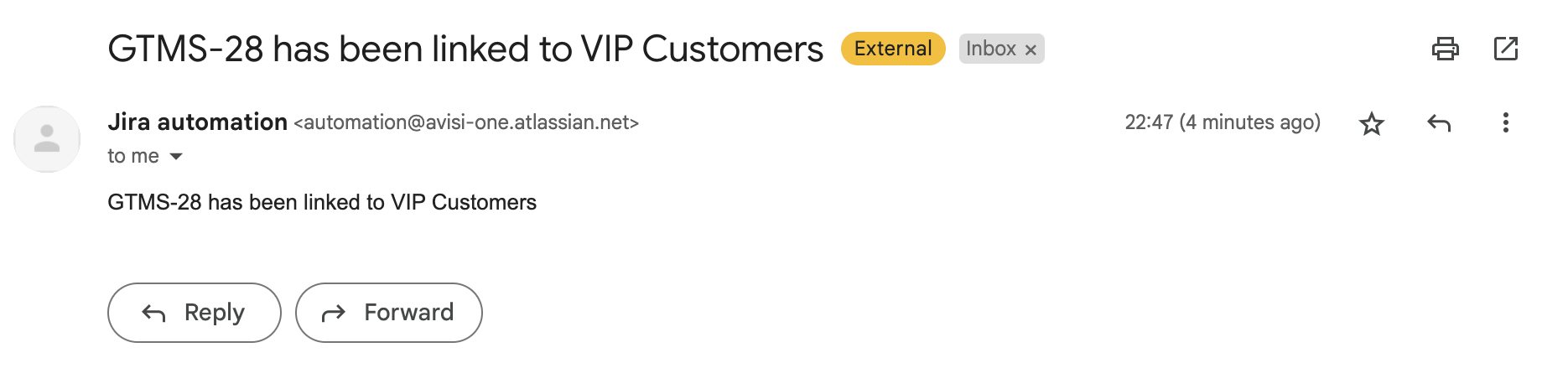1568x389 pixels.
Task: Open the email in a new window
Action: coord(1506,49)
